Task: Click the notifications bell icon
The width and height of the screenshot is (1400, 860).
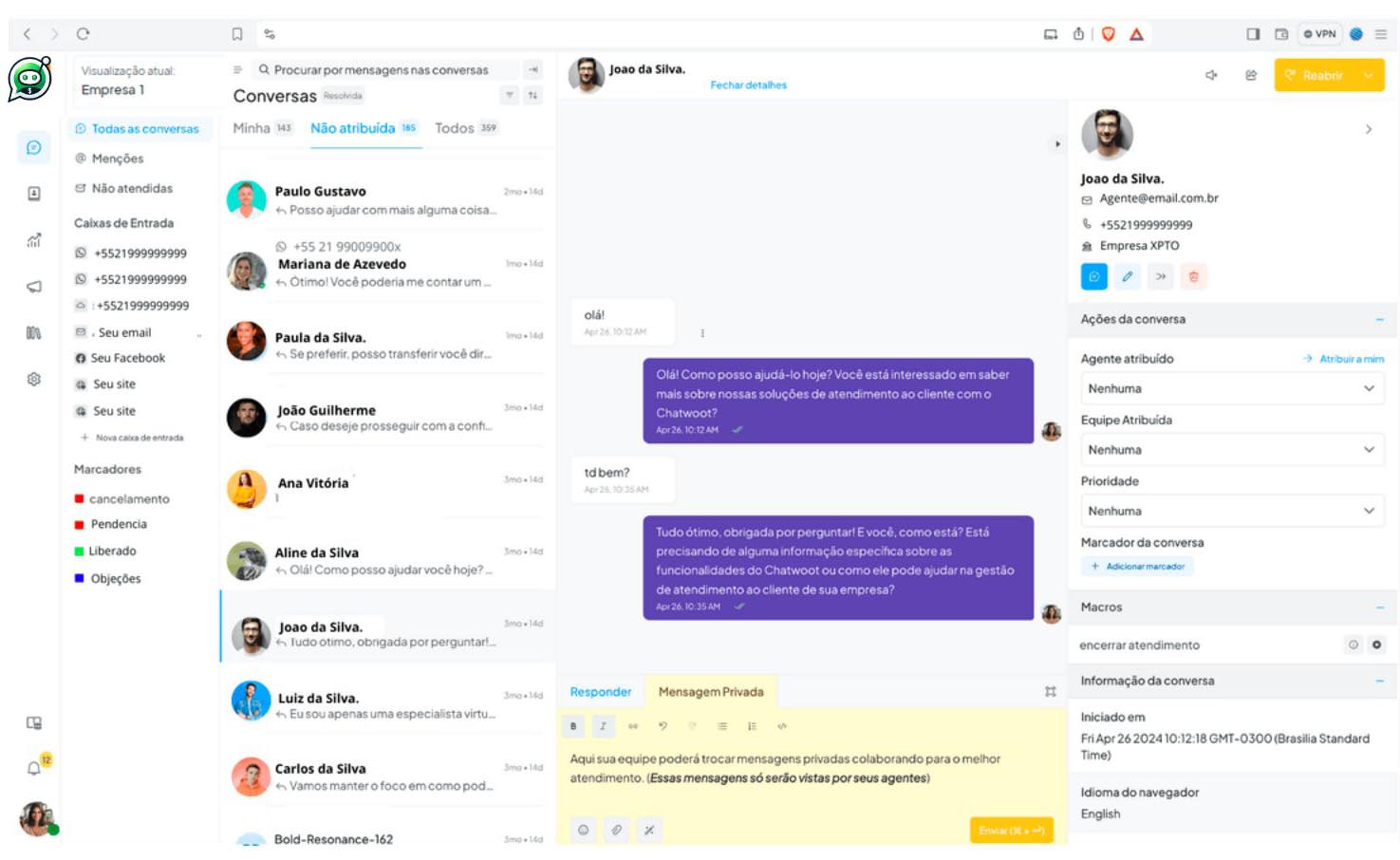Action: tap(34, 768)
